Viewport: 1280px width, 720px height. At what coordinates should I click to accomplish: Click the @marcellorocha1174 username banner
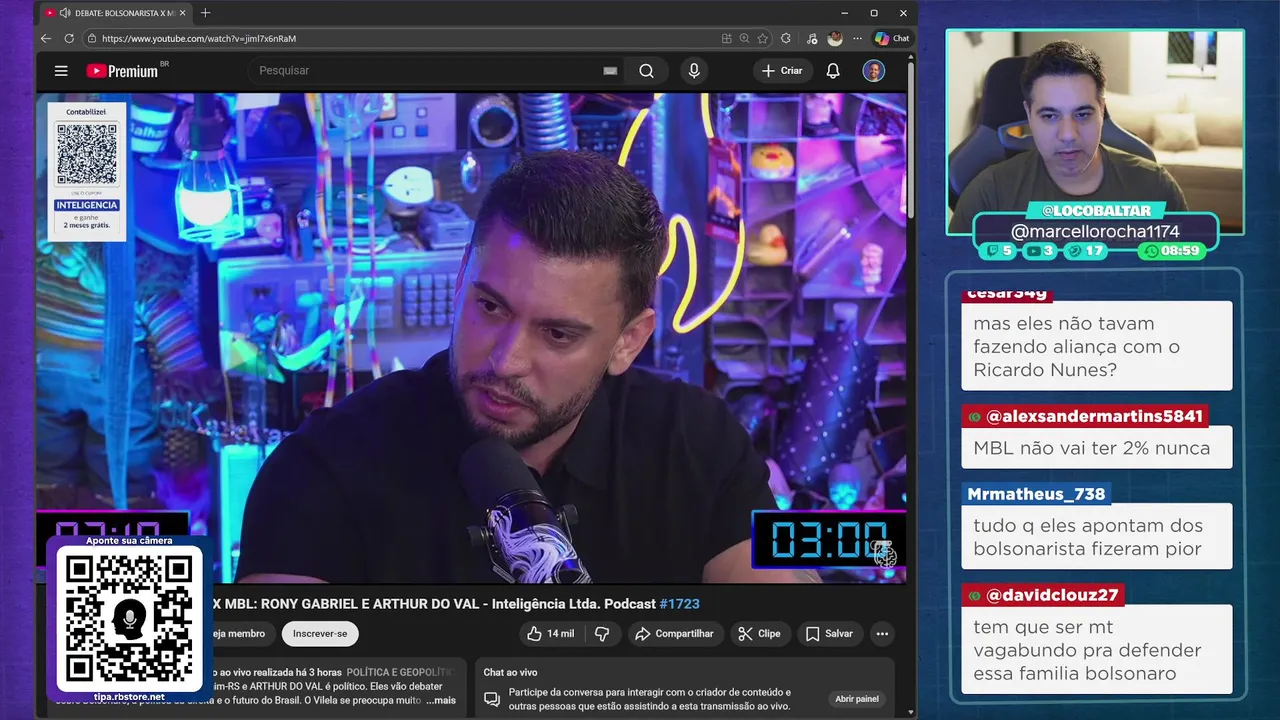(x=1095, y=232)
